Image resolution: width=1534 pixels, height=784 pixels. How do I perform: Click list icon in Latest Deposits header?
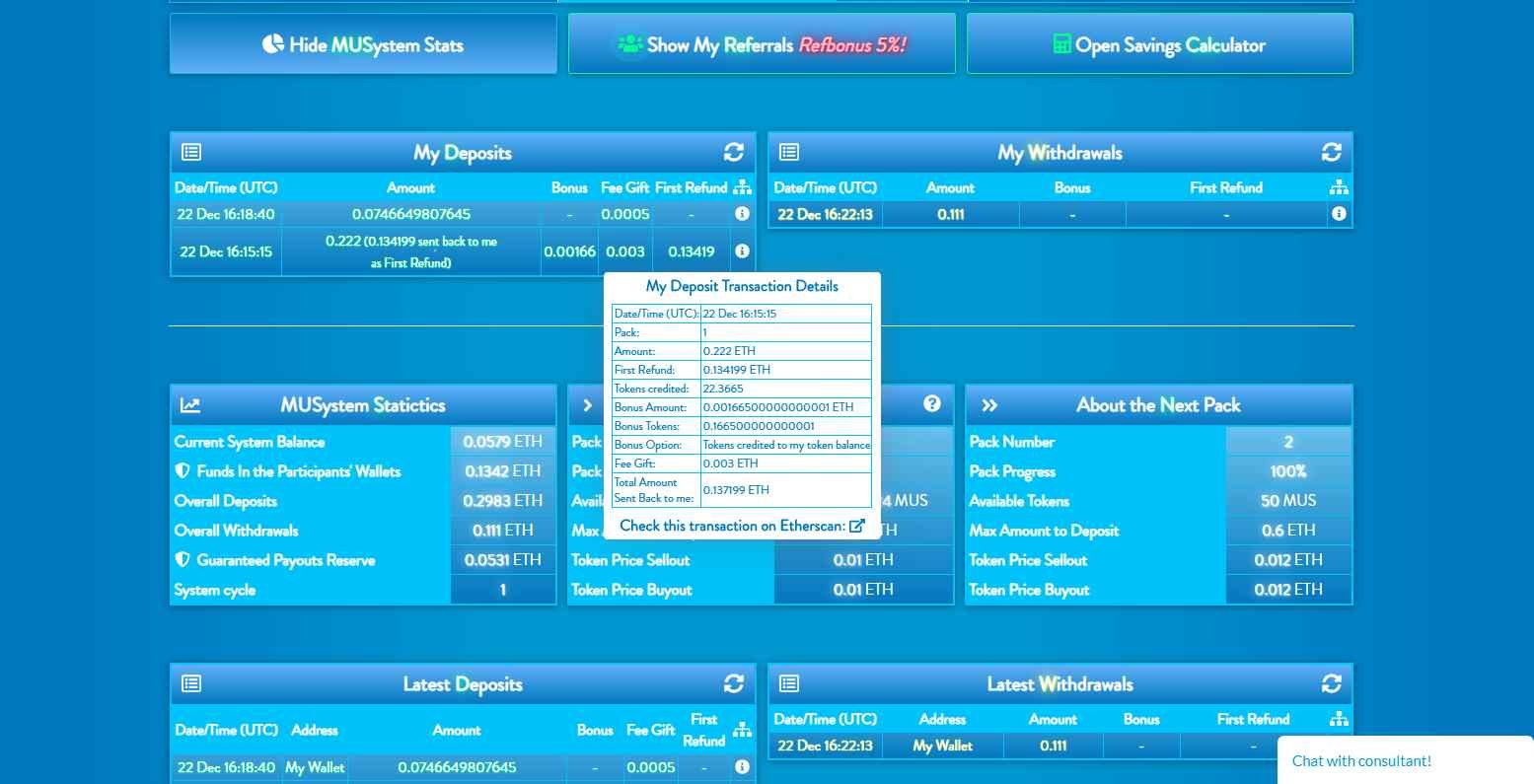point(191,683)
